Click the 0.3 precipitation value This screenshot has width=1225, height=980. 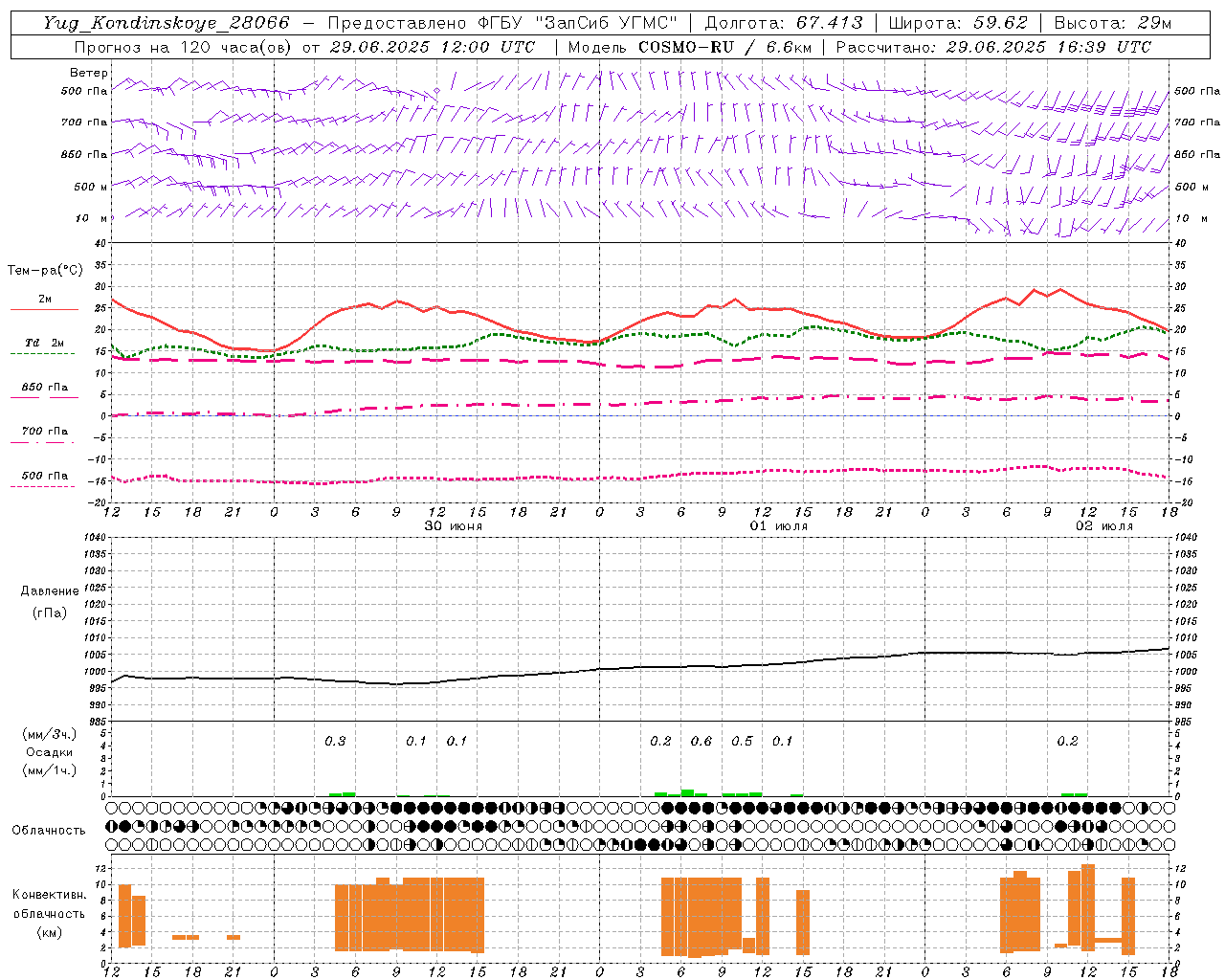click(x=335, y=742)
